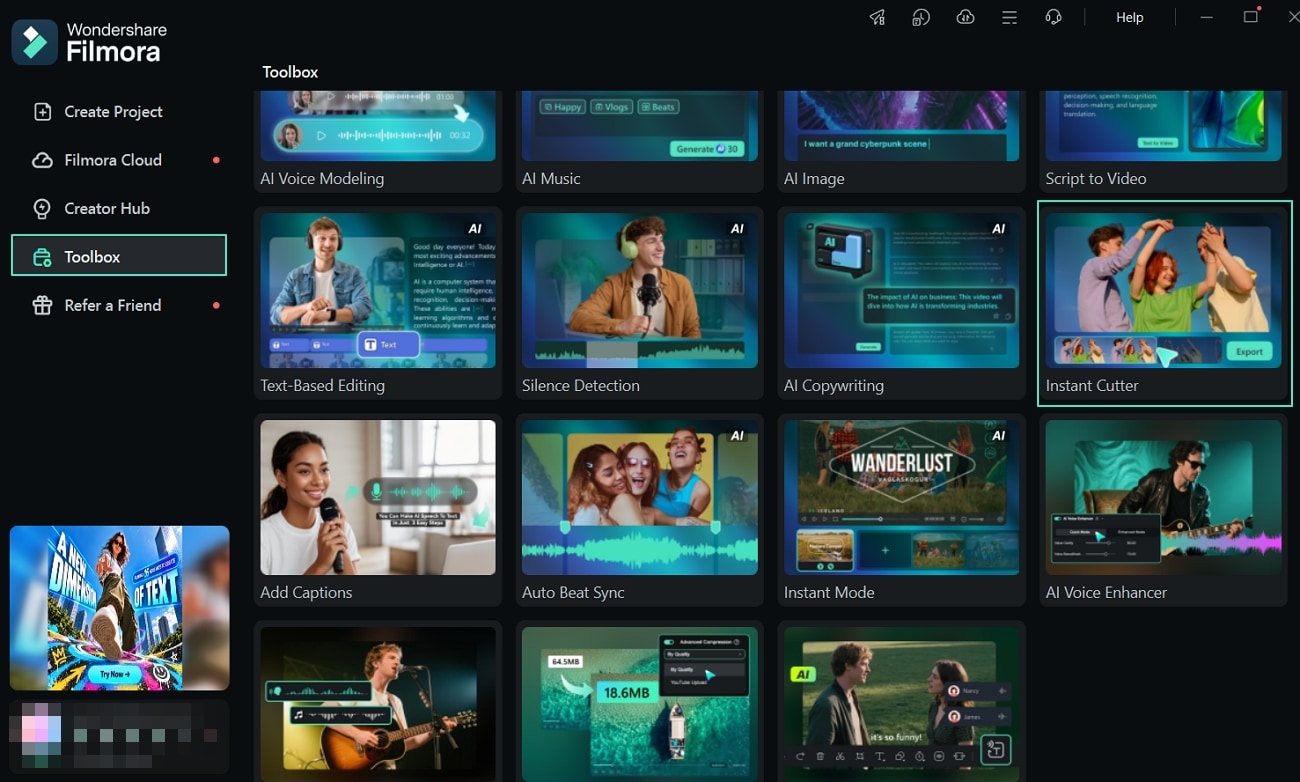
Task: Open the AI Image tool card
Action: point(902,141)
